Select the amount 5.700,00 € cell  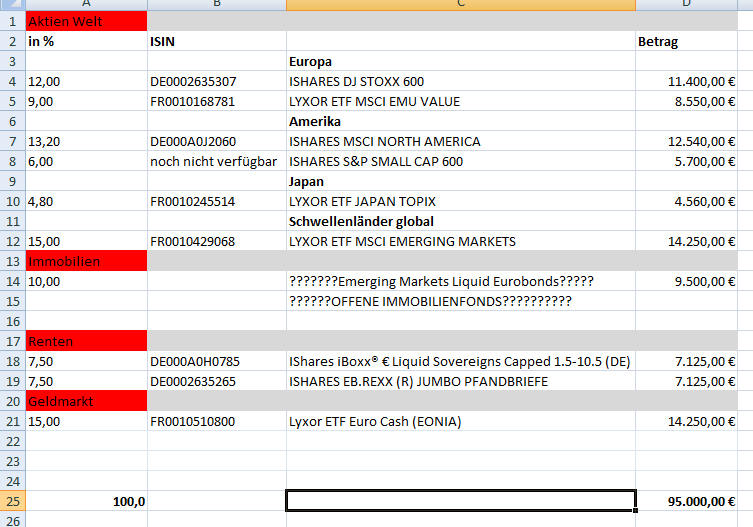pos(686,161)
